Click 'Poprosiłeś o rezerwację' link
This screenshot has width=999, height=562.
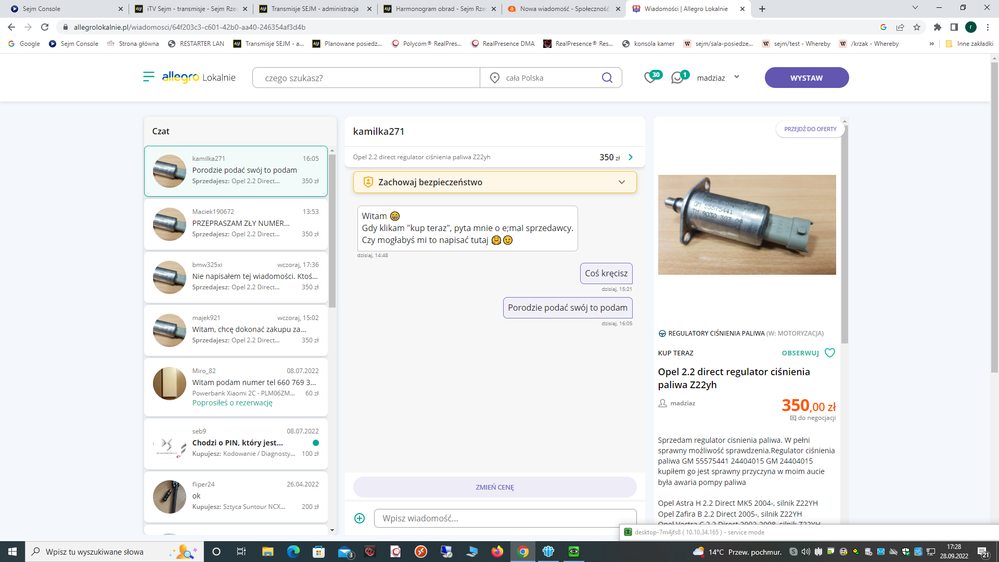coord(232,403)
